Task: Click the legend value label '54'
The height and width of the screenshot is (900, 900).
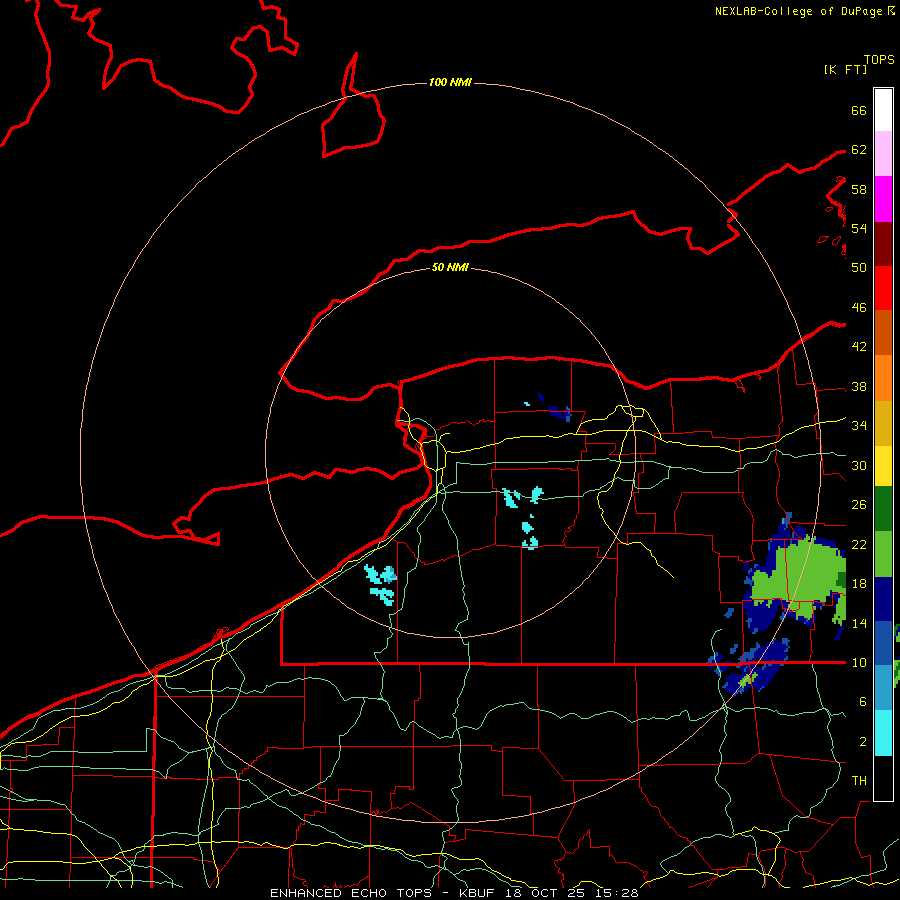Action: tap(859, 228)
